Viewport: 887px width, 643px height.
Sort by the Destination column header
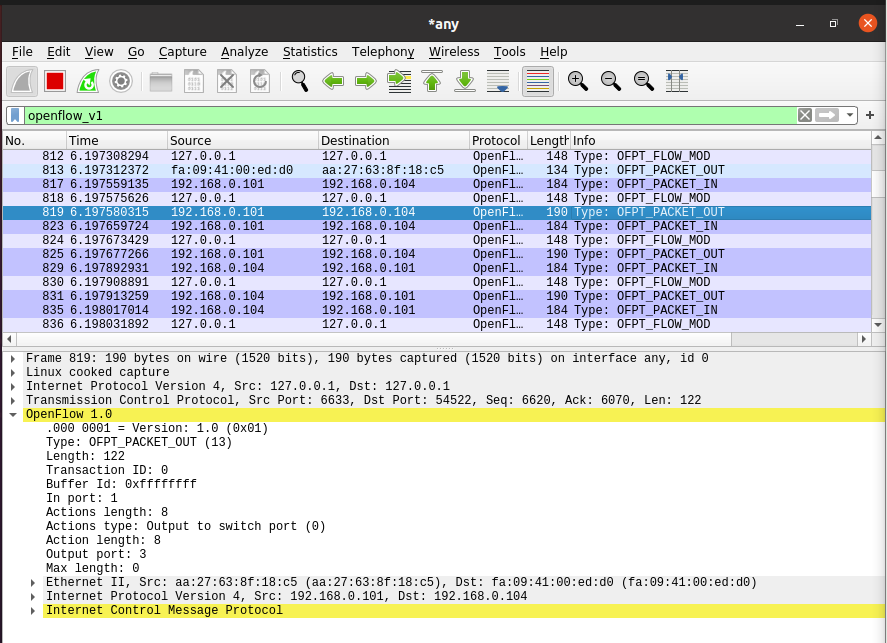click(x=394, y=140)
